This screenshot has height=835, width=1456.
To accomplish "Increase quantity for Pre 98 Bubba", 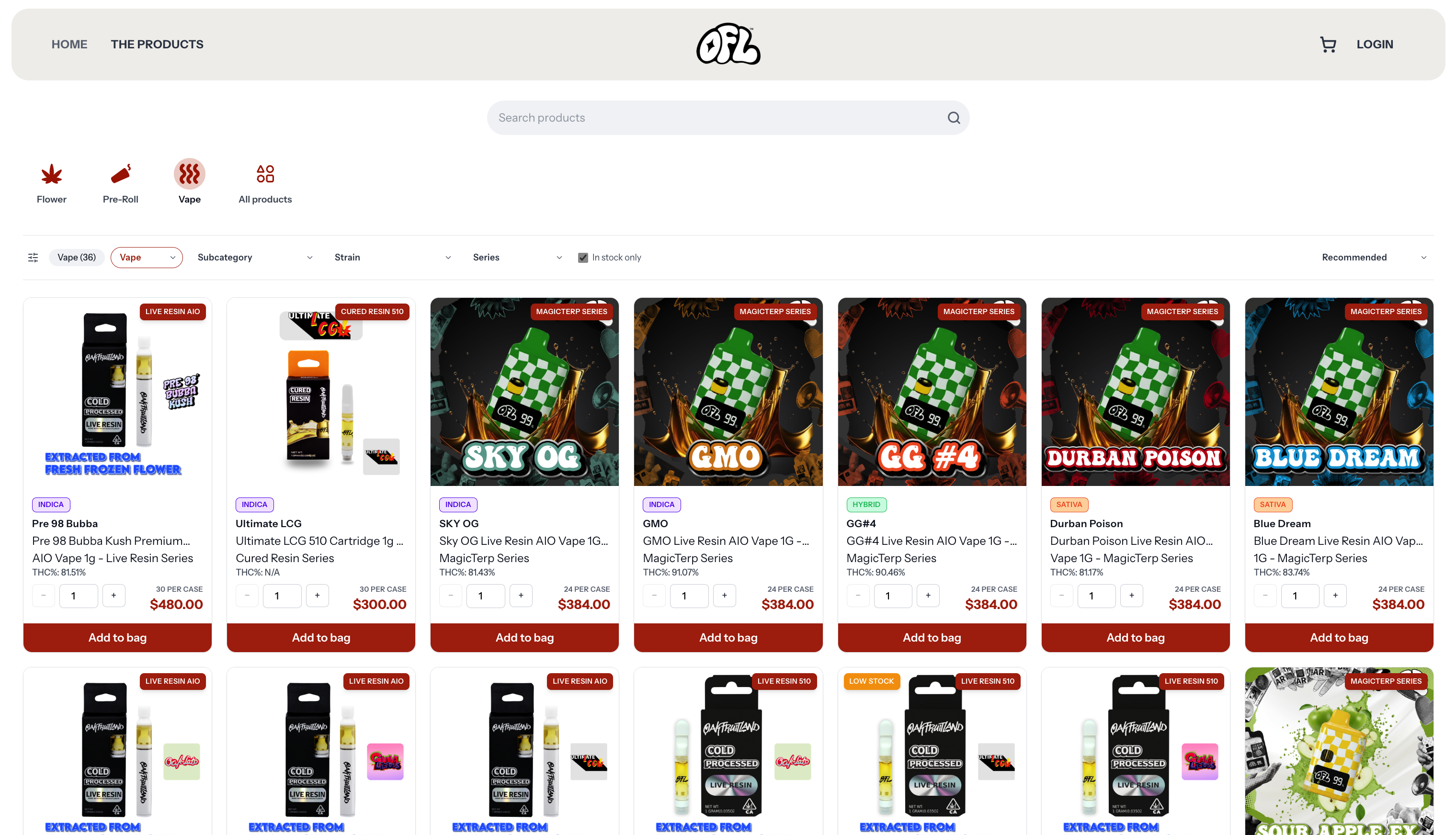I will tap(114, 595).
